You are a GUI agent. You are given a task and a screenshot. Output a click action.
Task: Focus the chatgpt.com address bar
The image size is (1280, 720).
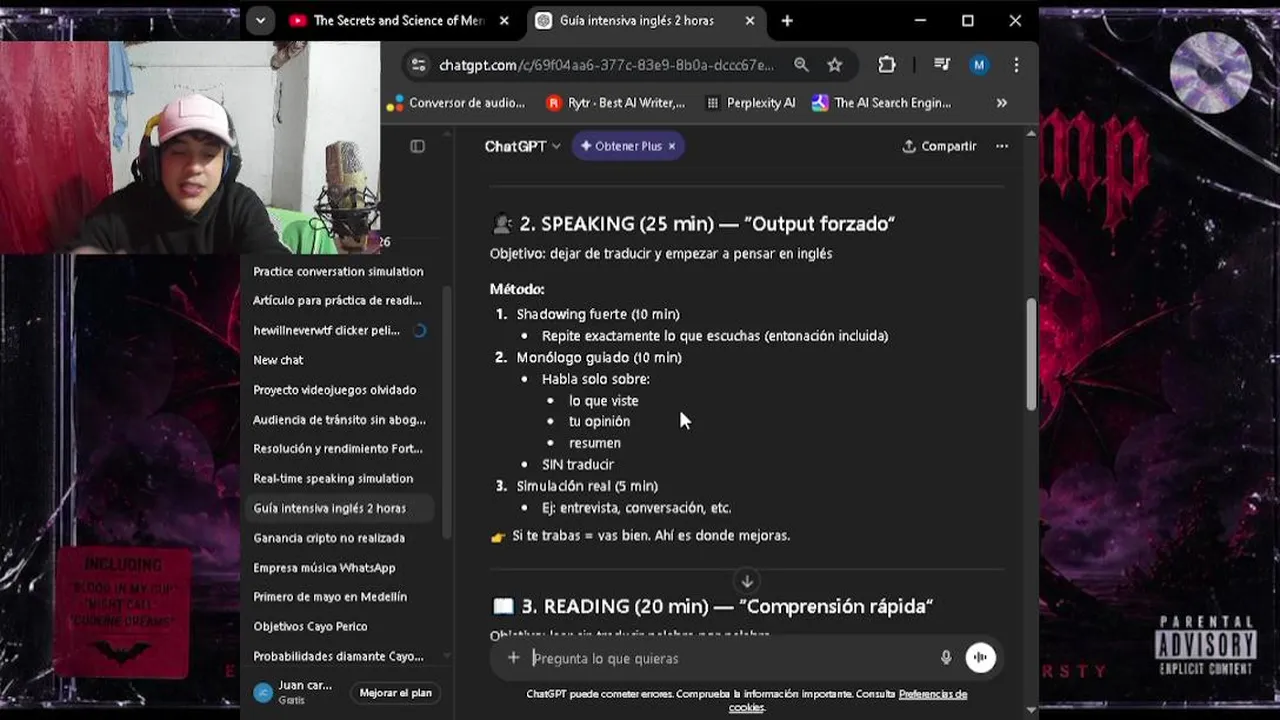(606, 65)
